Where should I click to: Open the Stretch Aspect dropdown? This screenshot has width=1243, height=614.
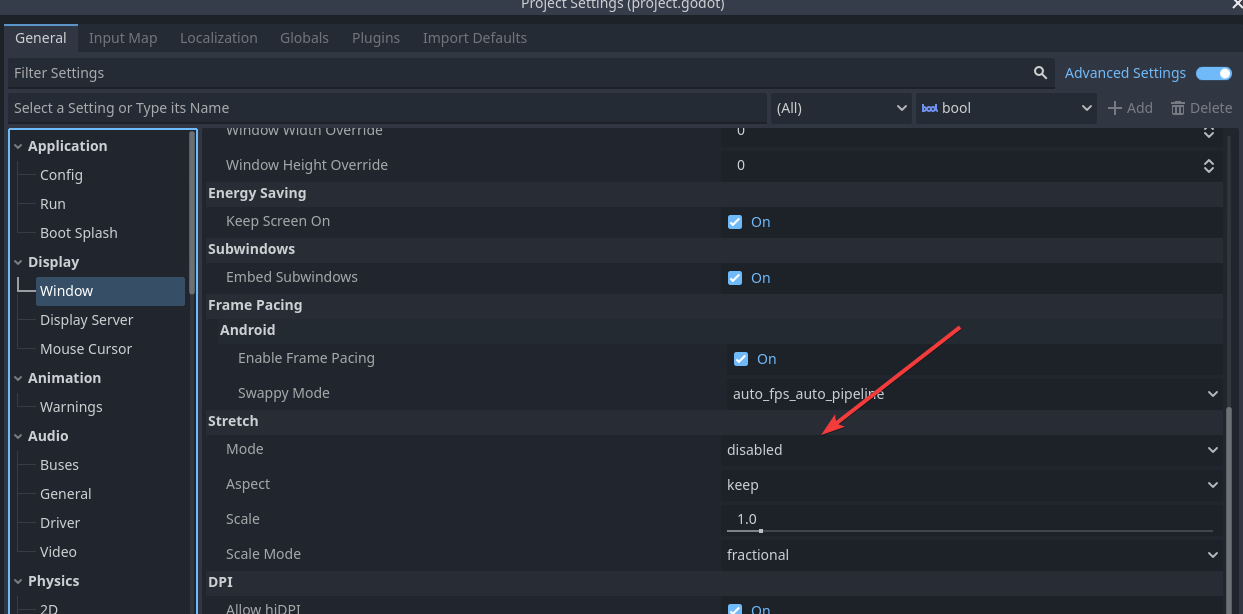(x=970, y=485)
